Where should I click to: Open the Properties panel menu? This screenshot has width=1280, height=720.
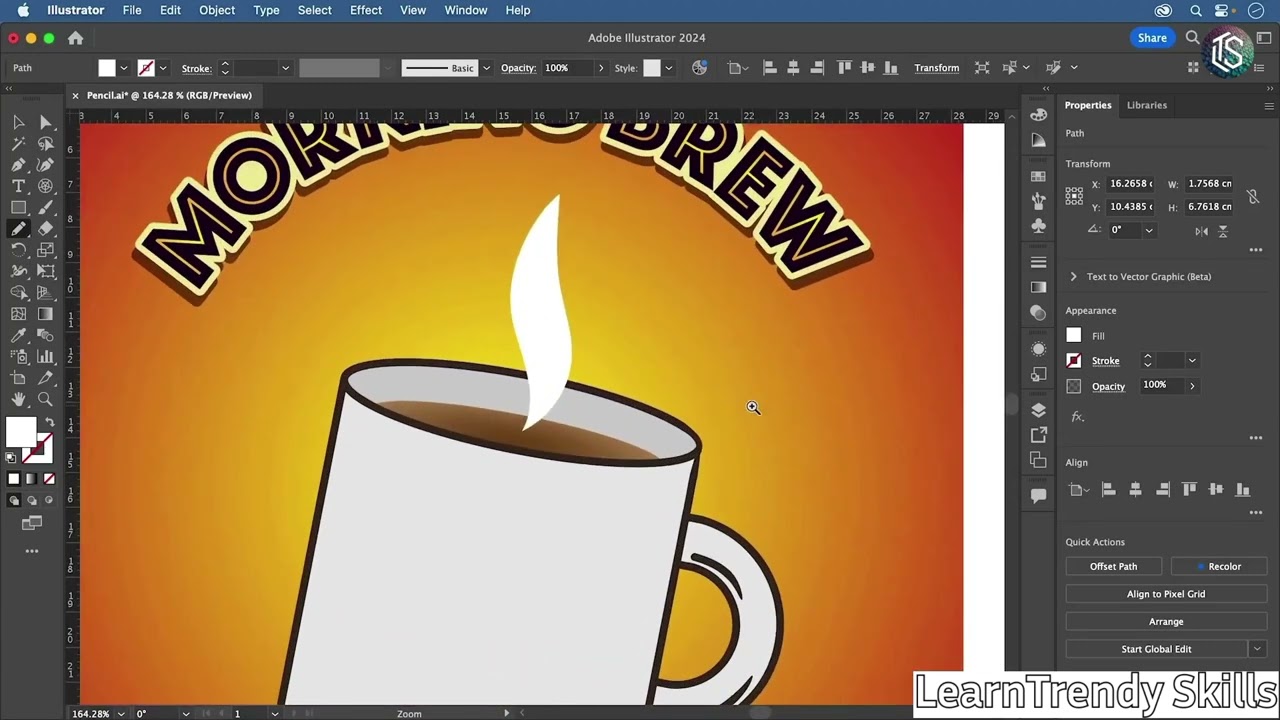tap(1270, 105)
